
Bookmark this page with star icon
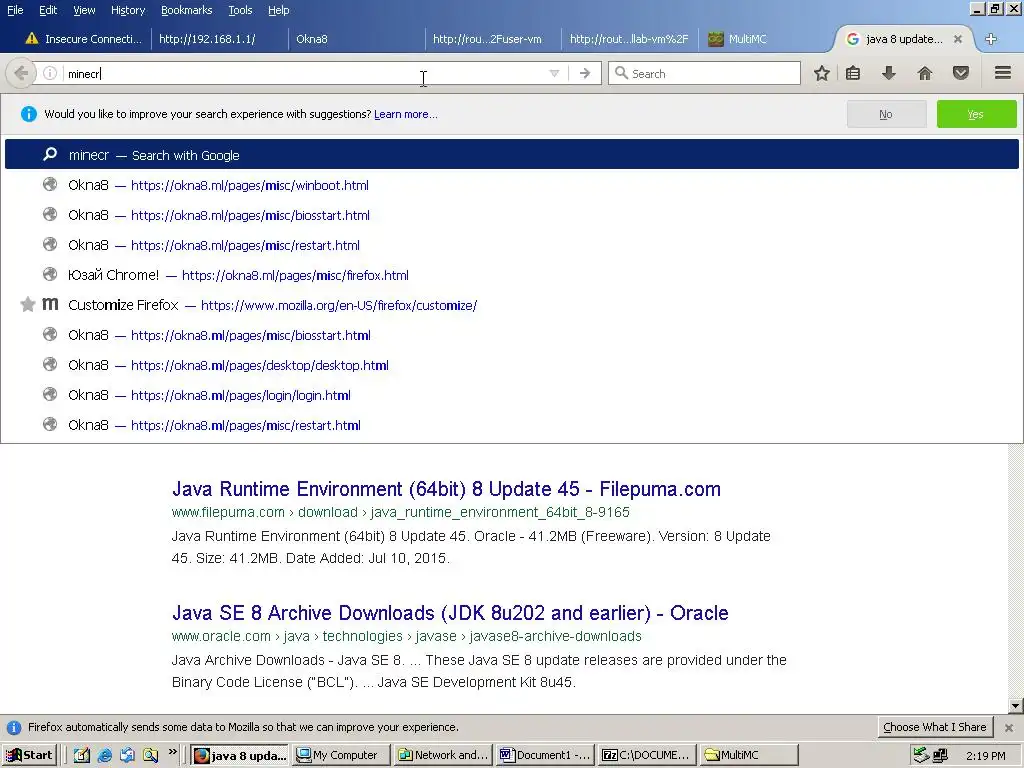(x=822, y=73)
